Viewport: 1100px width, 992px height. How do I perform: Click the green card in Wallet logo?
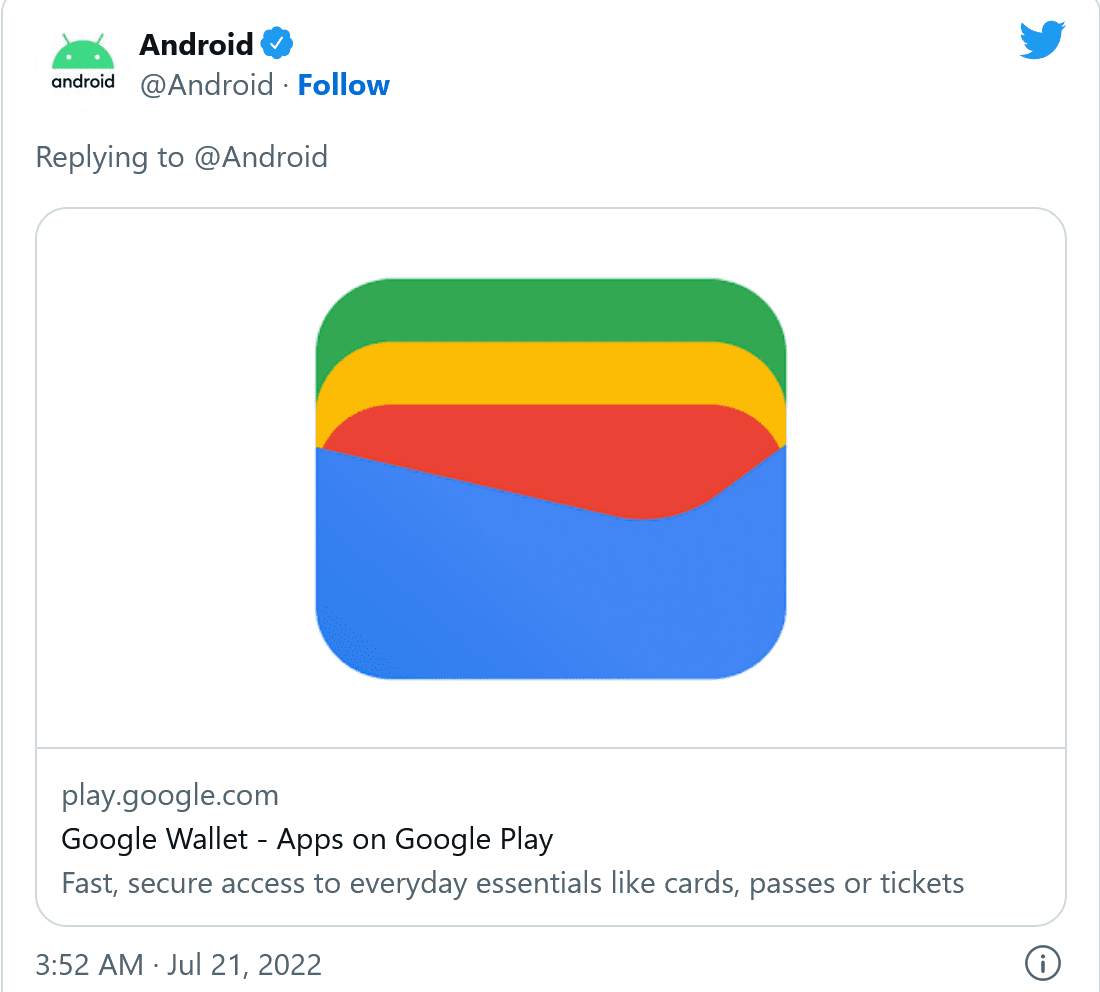pyautogui.click(x=551, y=308)
